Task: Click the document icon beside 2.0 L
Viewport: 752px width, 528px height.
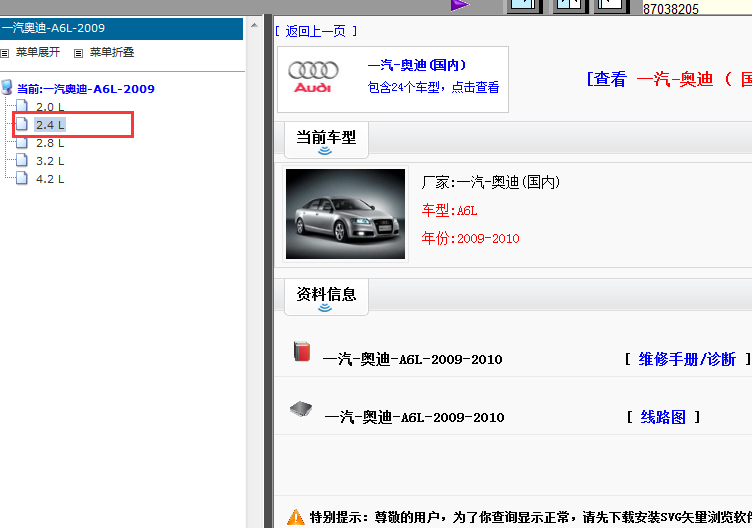Action: tap(22, 106)
